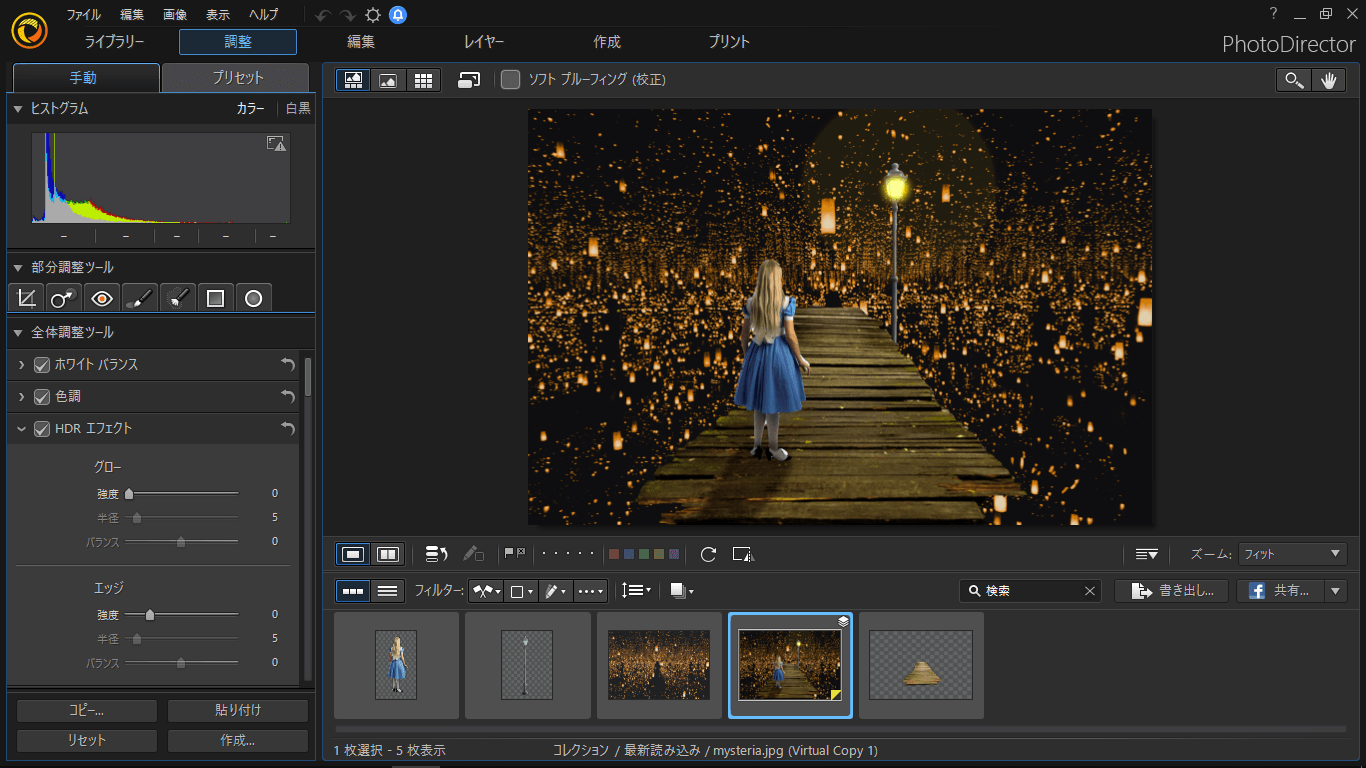Open the File (ファイル) menu

tap(84, 15)
